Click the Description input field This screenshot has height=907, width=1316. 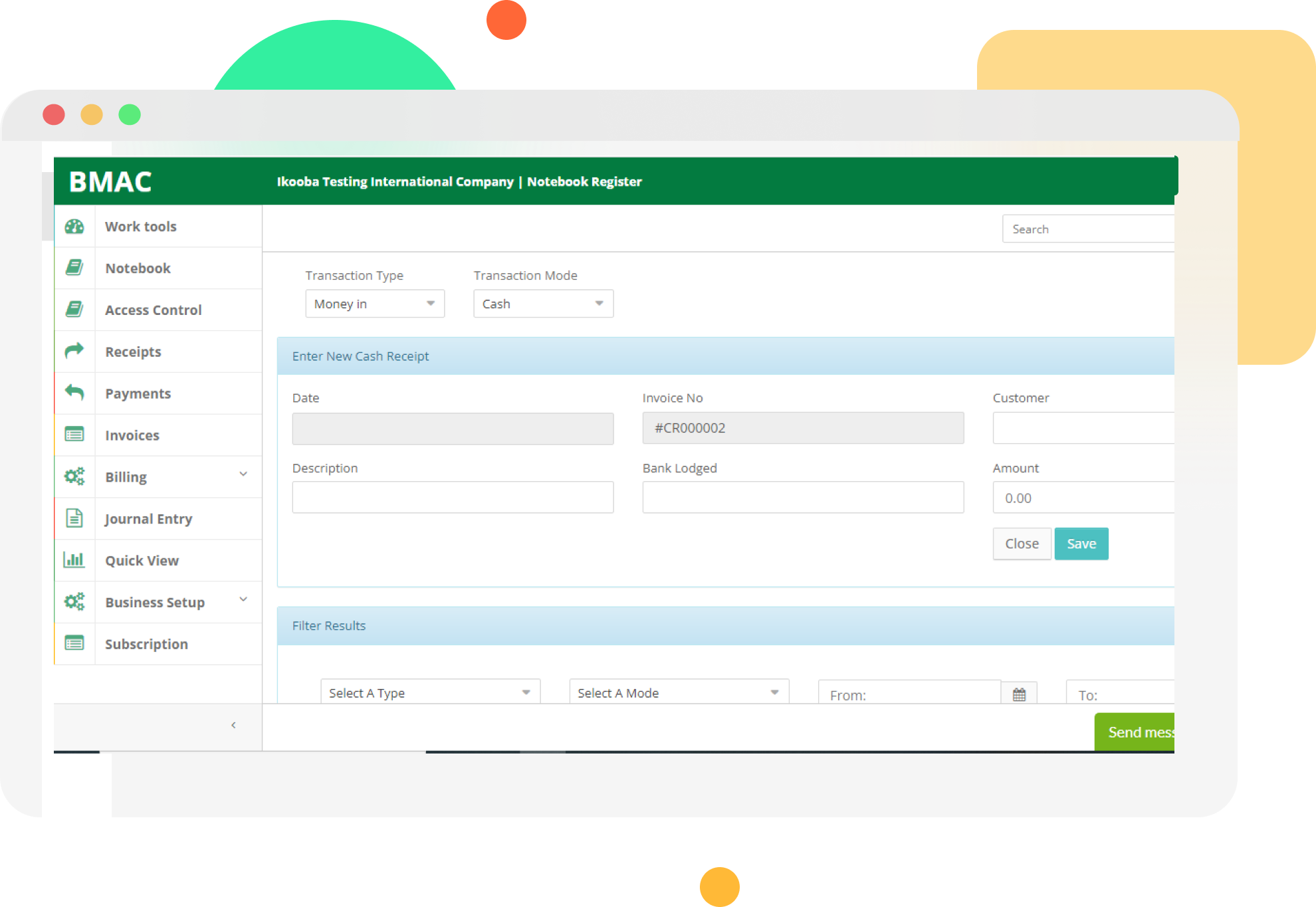pos(453,497)
